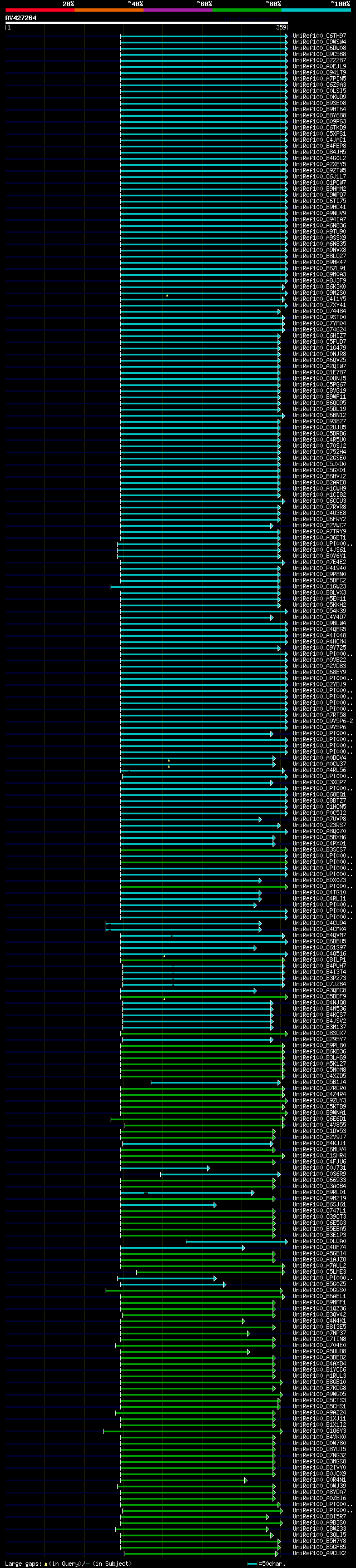Select hit label UniRef100_B3SCS7
The image size is (356, 1568).
(319, 850)
